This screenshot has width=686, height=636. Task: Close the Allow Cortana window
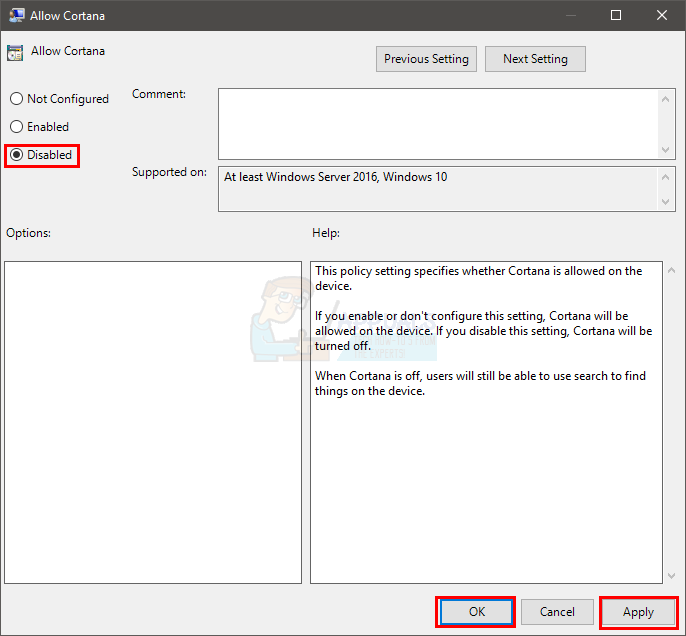(x=662, y=15)
